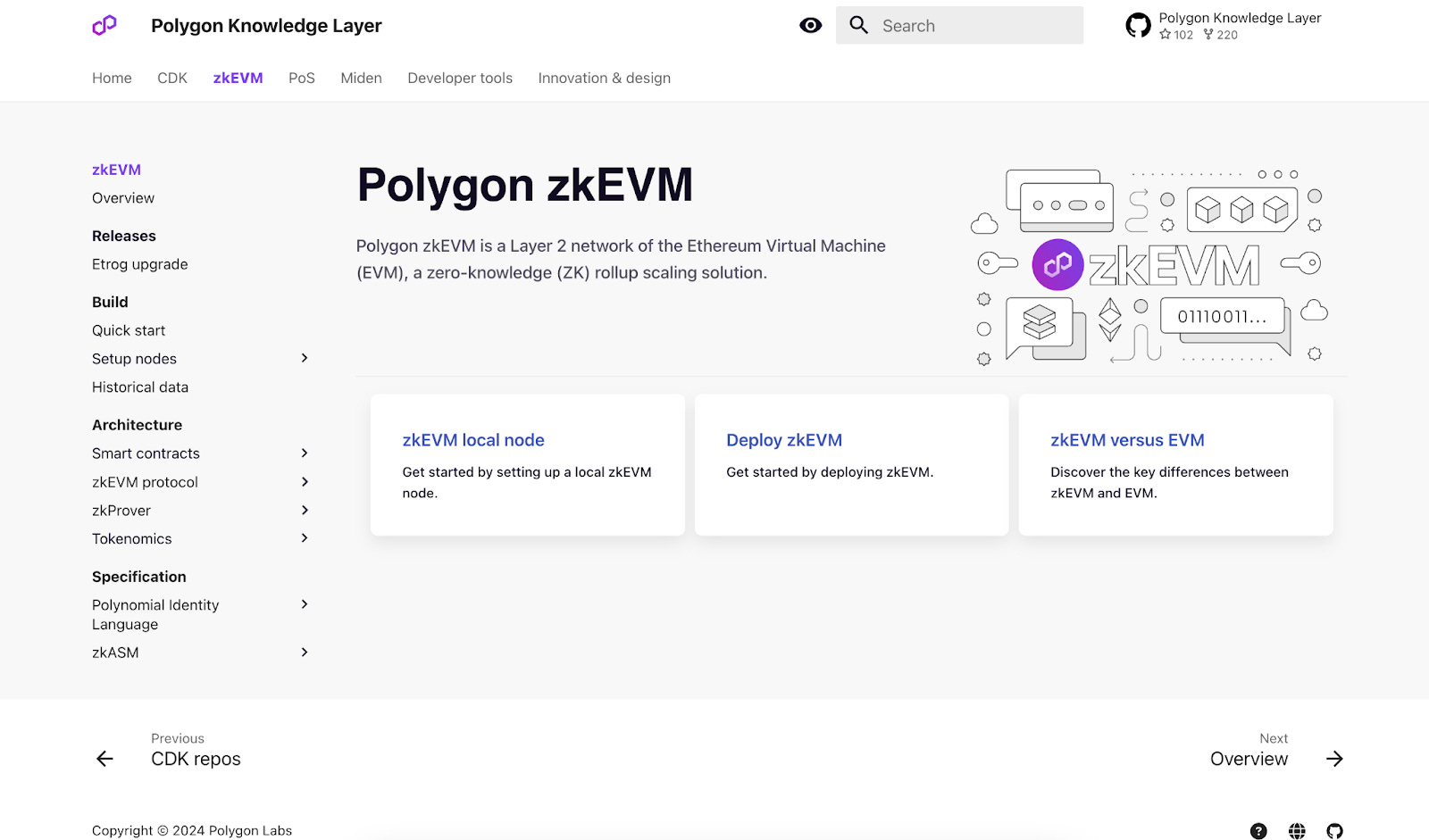The height and width of the screenshot is (840, 1429).
Task: Expand the Tokenomics chevron
Action: pos(305,538)
